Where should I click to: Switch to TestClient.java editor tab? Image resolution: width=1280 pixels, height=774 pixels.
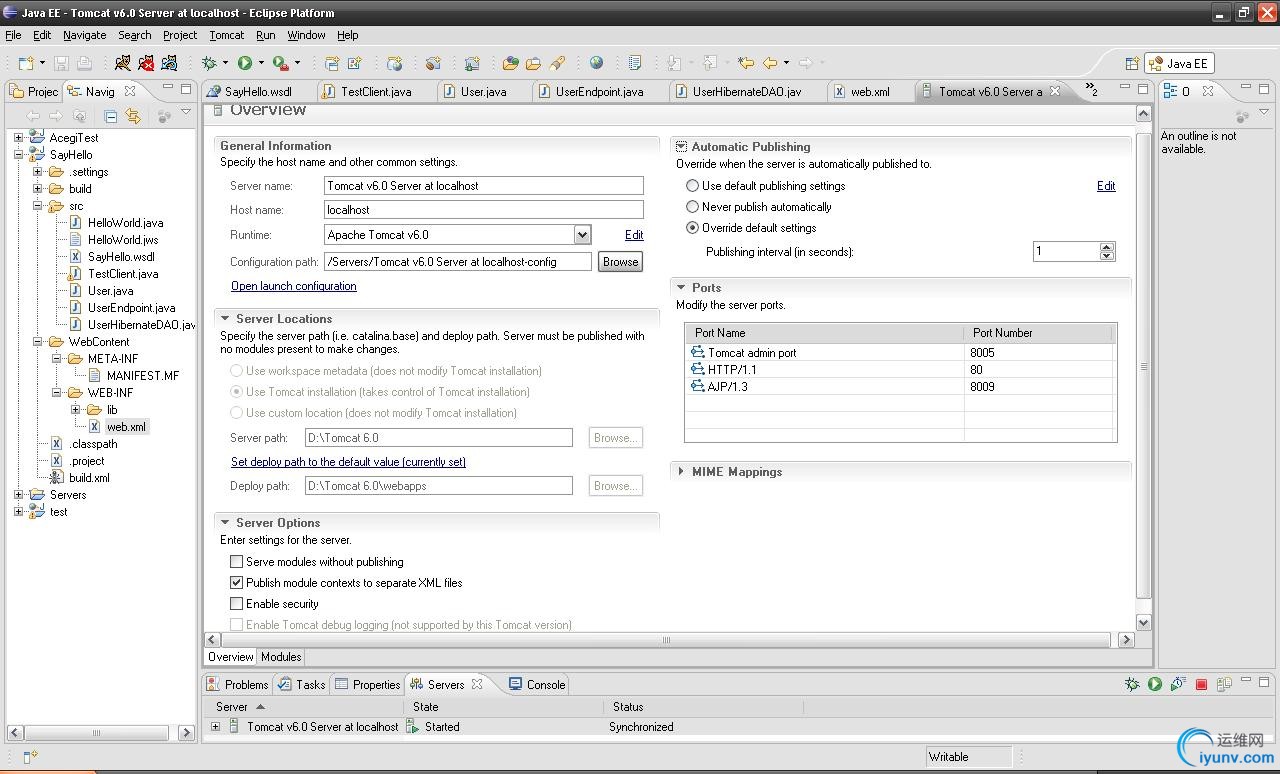[375, 91]
